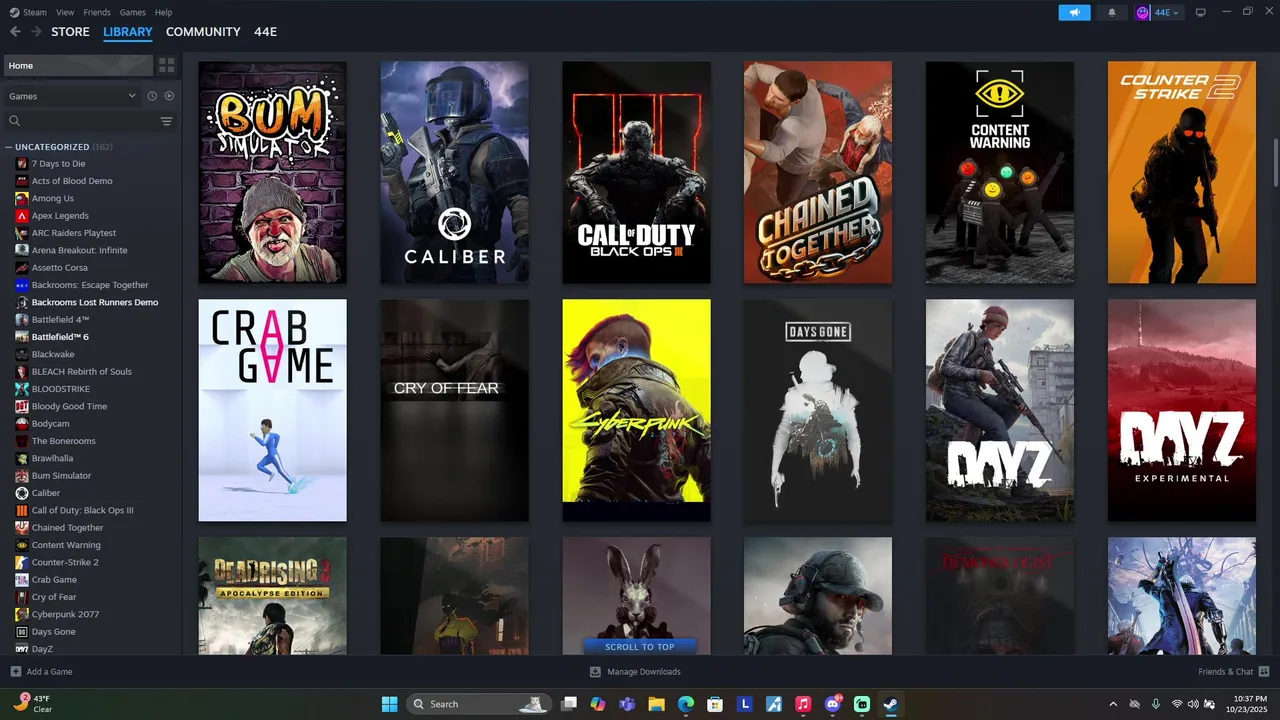The image size is (1280, 720).
Task: Click Add a Game link
Action: 49,672
